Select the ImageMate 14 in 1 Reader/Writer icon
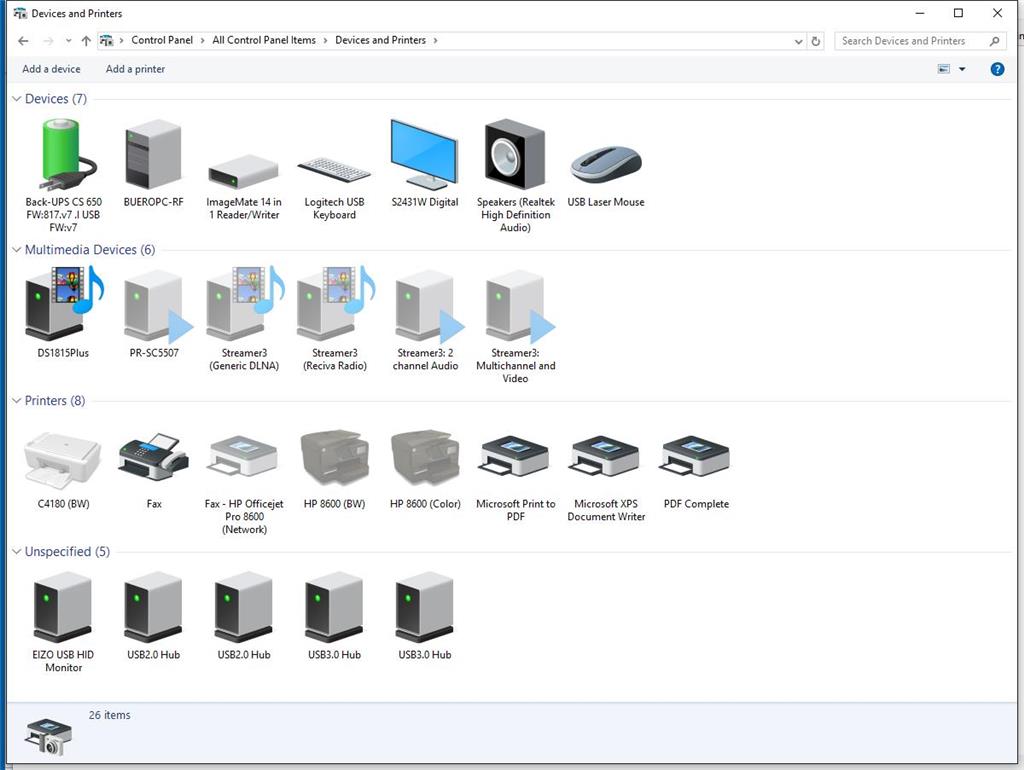 point(244,171)
